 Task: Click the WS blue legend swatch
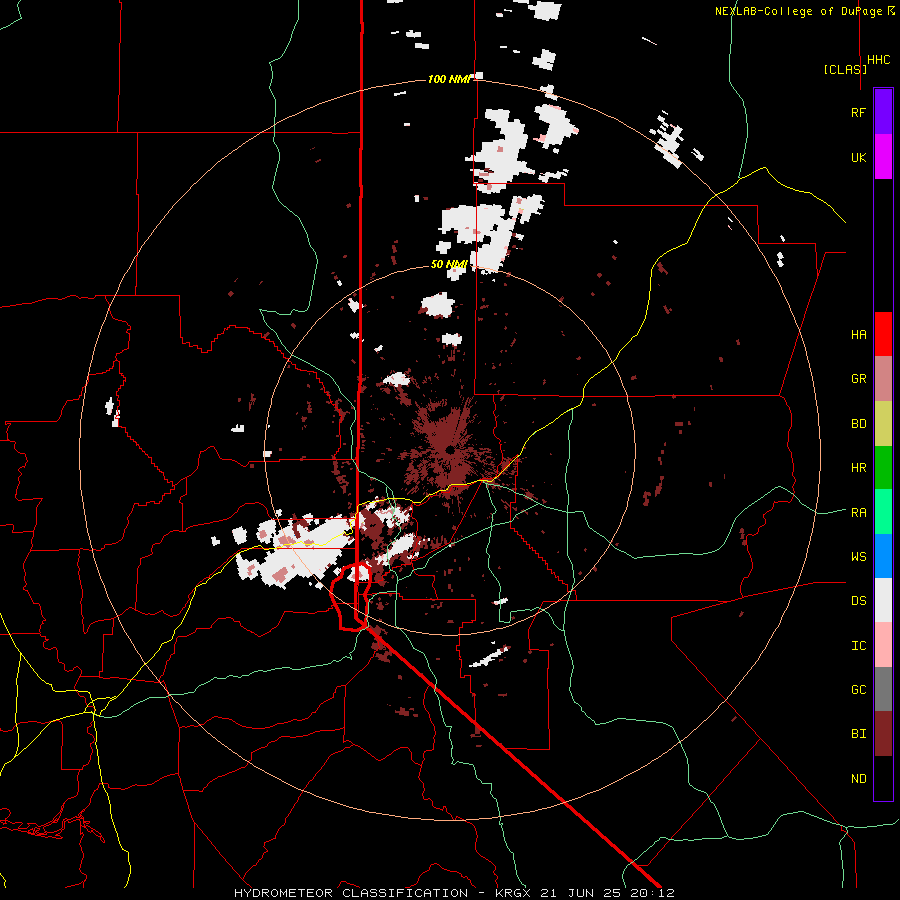click(883, 556)
